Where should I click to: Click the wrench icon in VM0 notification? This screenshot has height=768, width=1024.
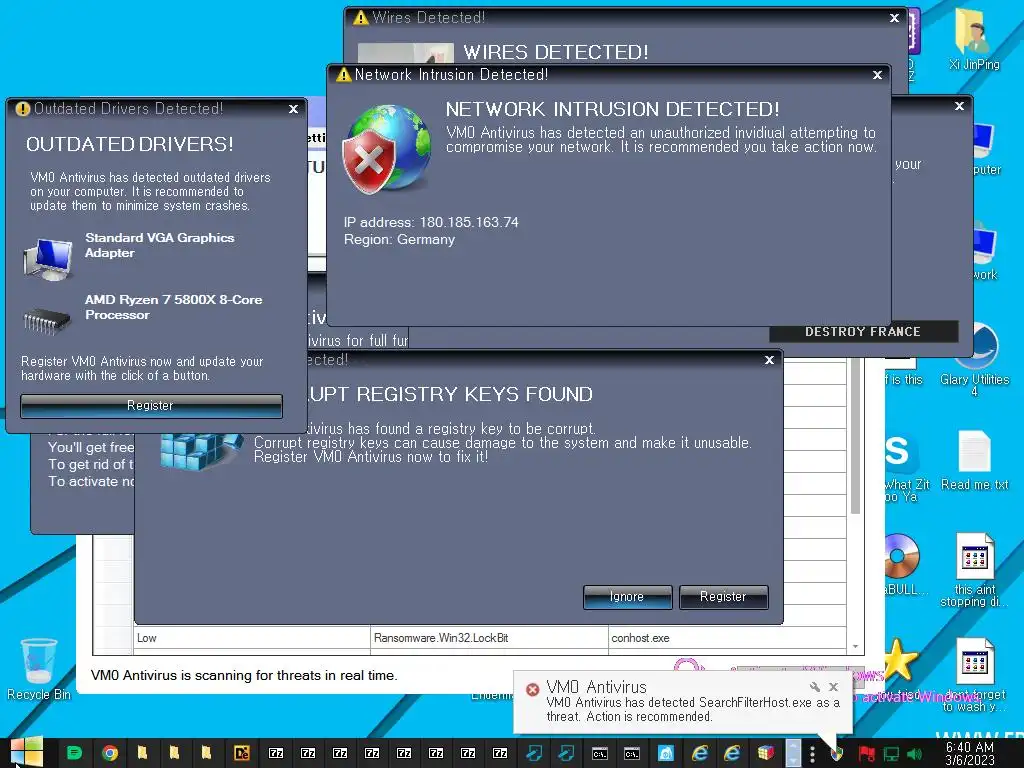[x=814, y=687]
